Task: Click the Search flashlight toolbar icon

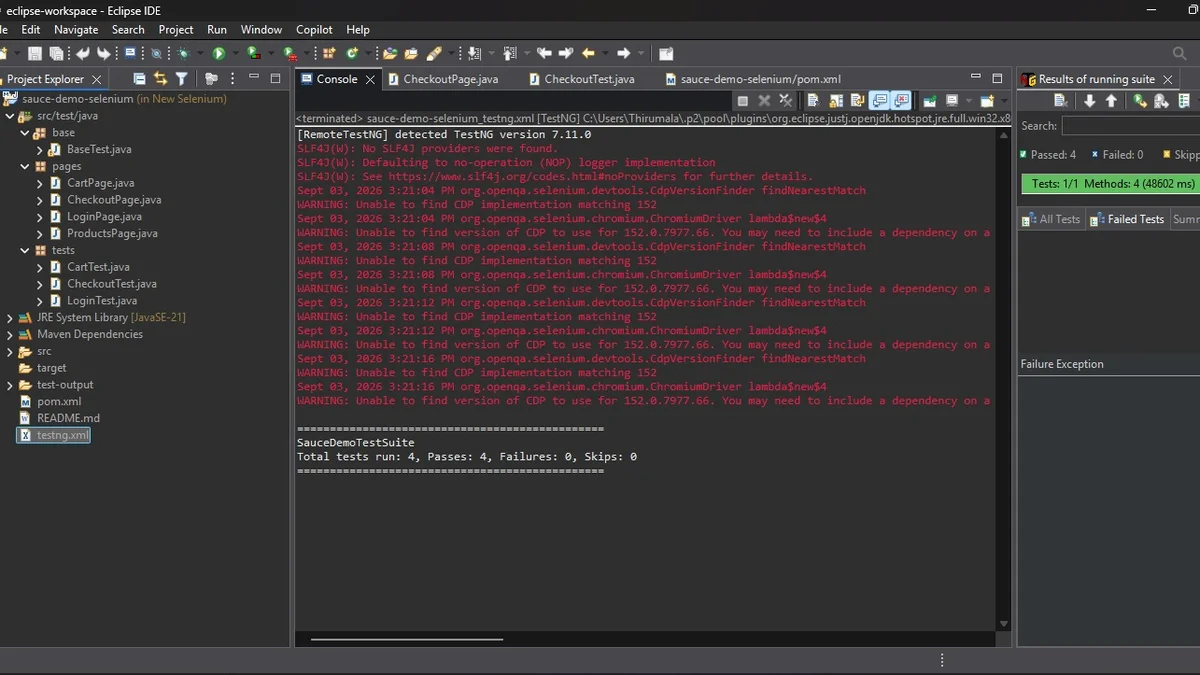Action: [435, 53]
